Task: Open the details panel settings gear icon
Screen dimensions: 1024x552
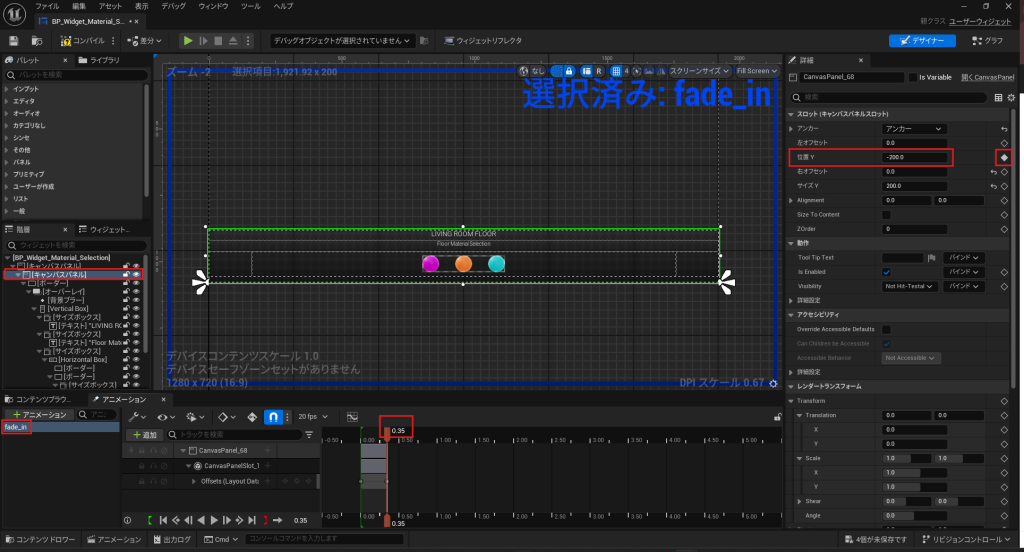Action: (1011, 97)
